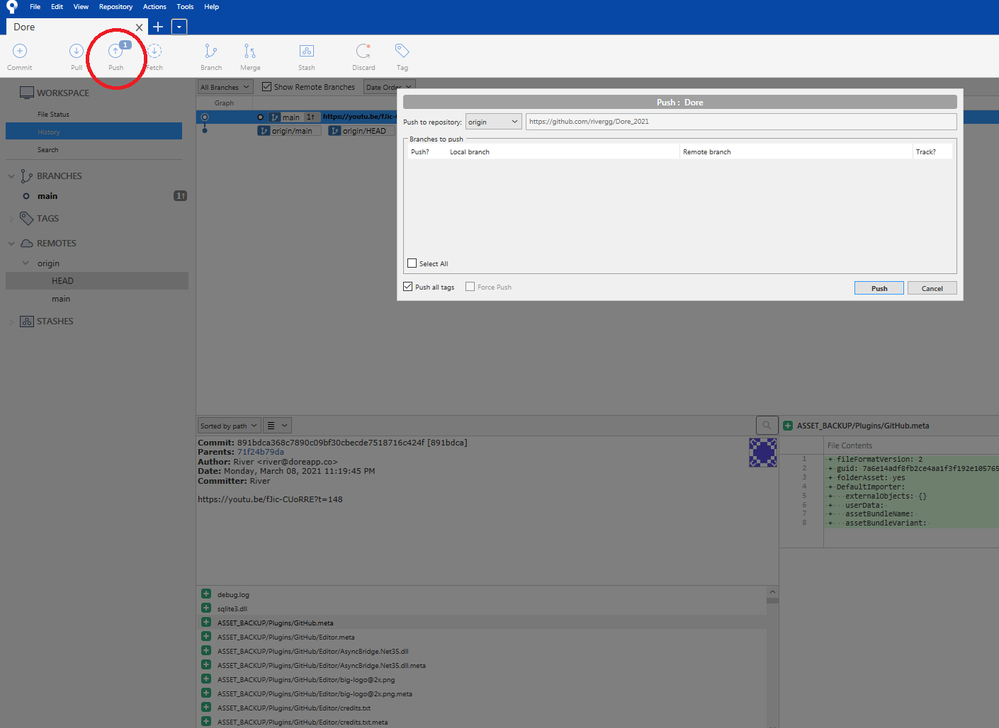Open the Actions menu
This screenshot has width=999, height=728.
(x=154, y=7)
